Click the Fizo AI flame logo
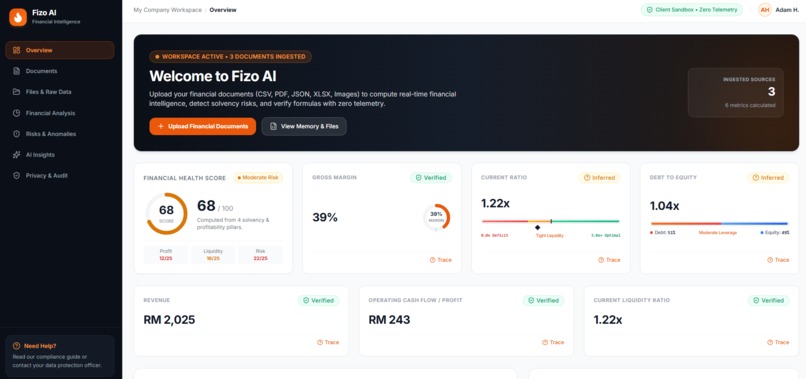Viewport: 806px width, 379px height. point(18,17)
